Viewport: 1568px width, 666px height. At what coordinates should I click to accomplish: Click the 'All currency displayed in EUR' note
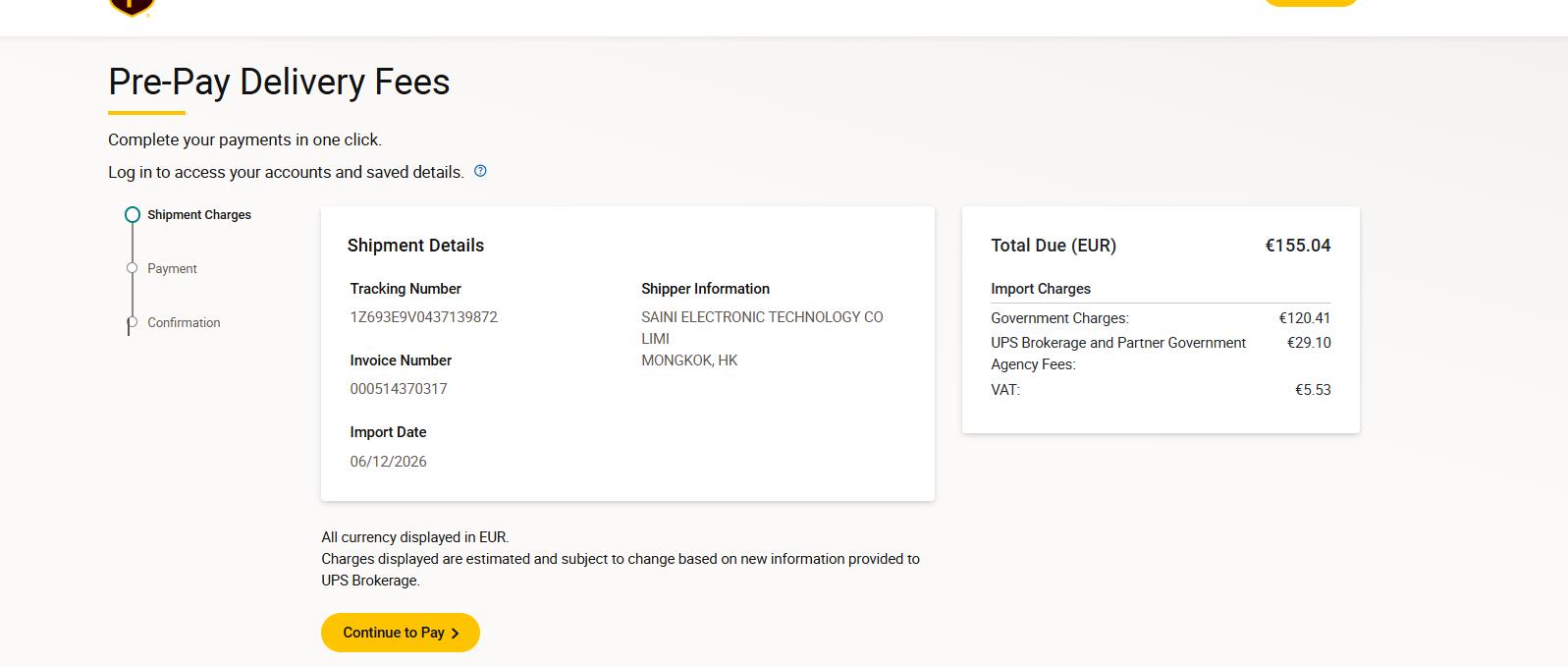click(x=415, y=537)
